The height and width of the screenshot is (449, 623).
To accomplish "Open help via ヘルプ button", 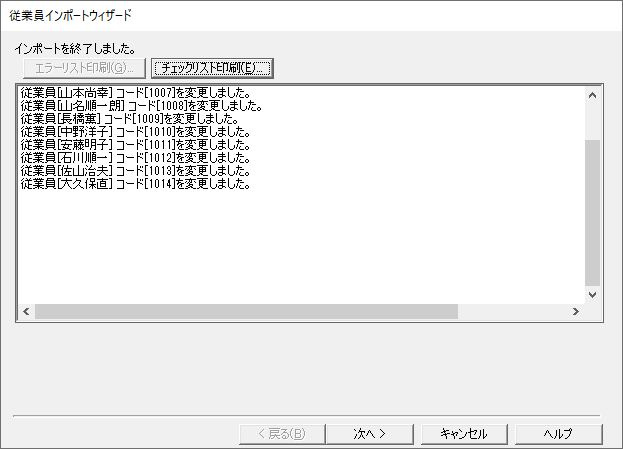I will pos(558,434).
